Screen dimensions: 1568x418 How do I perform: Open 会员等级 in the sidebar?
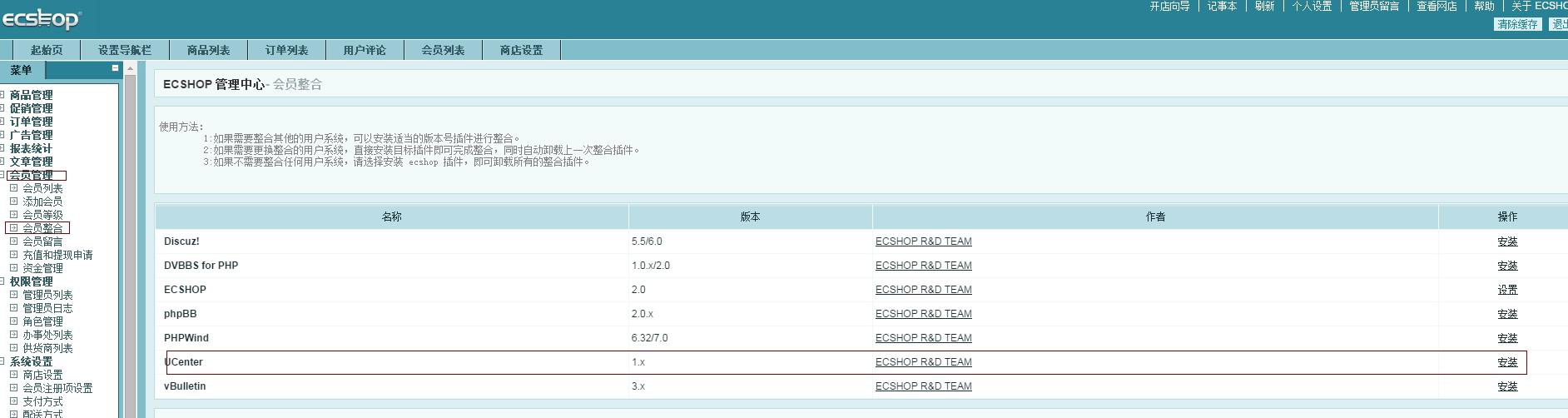[42, 215]
